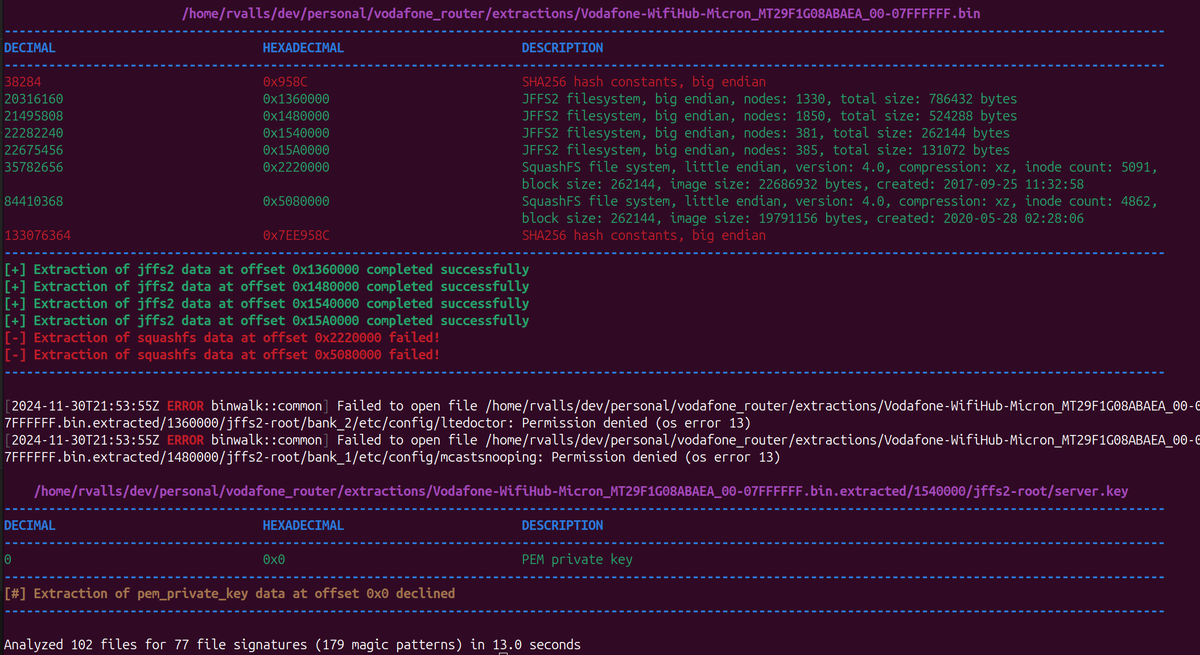Click SquashFS description with inode count 5091
1200x655 pixels.
click(x=840, y=167)
